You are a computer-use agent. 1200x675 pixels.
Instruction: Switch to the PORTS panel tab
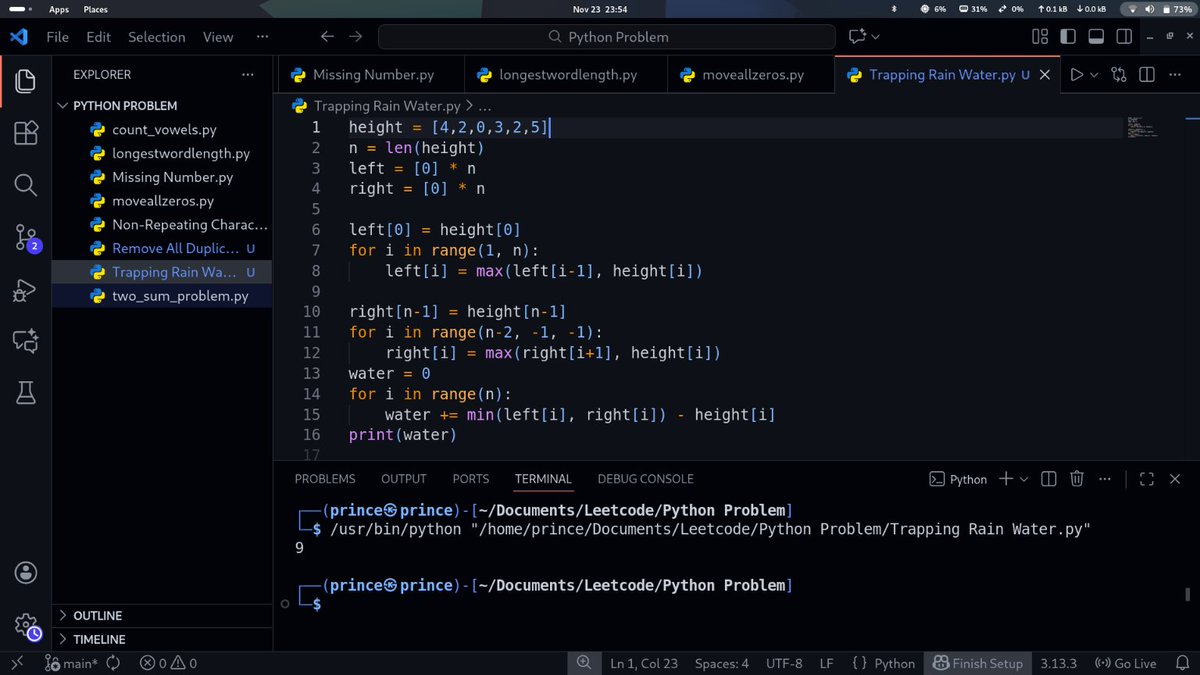click(x=471, y=479)
